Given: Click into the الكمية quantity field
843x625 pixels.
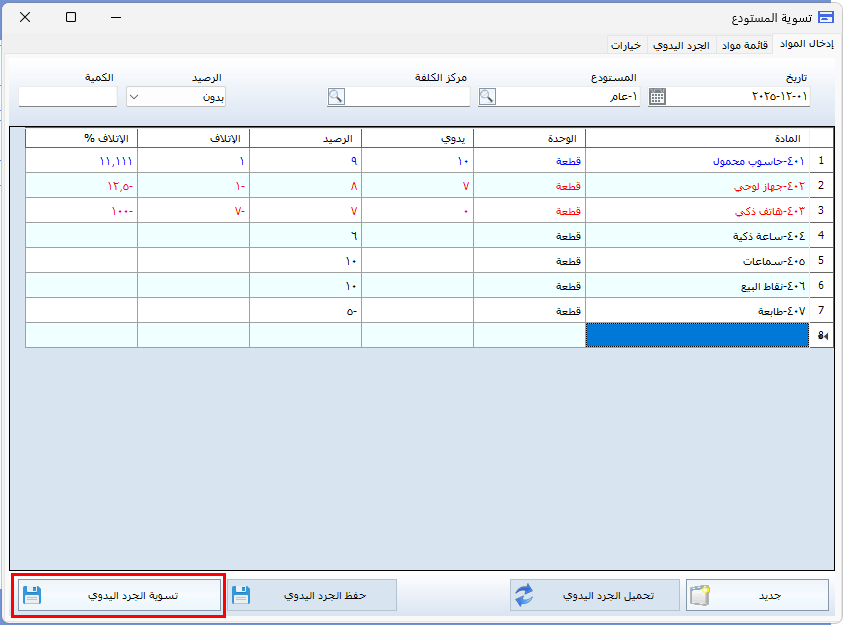Looking at the screenshot, I should click(x=68, y=97).
